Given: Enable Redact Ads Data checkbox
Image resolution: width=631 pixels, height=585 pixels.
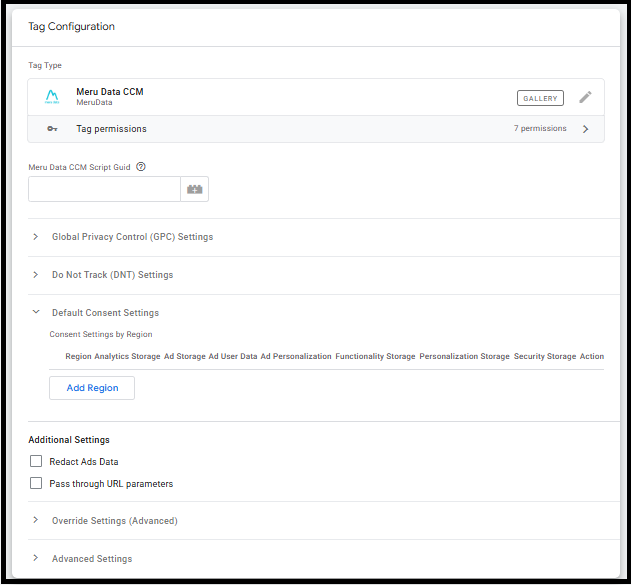Looking at the screenshot, I should click(x=36, y=462).
